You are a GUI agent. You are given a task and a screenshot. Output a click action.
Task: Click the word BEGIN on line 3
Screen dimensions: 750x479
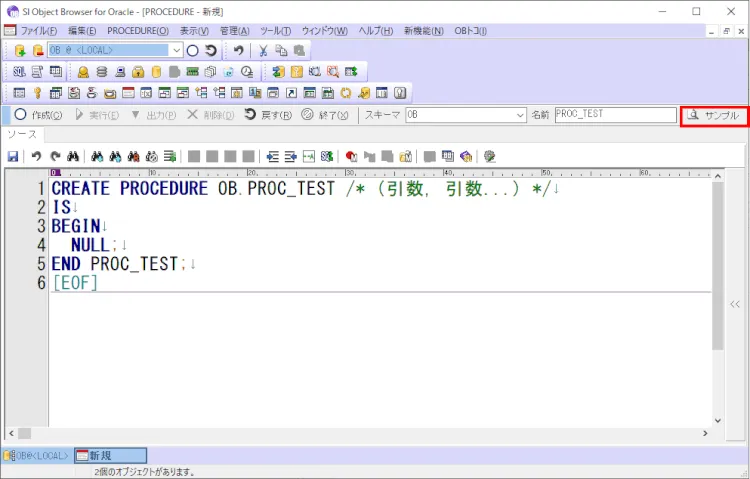[76, 226]
